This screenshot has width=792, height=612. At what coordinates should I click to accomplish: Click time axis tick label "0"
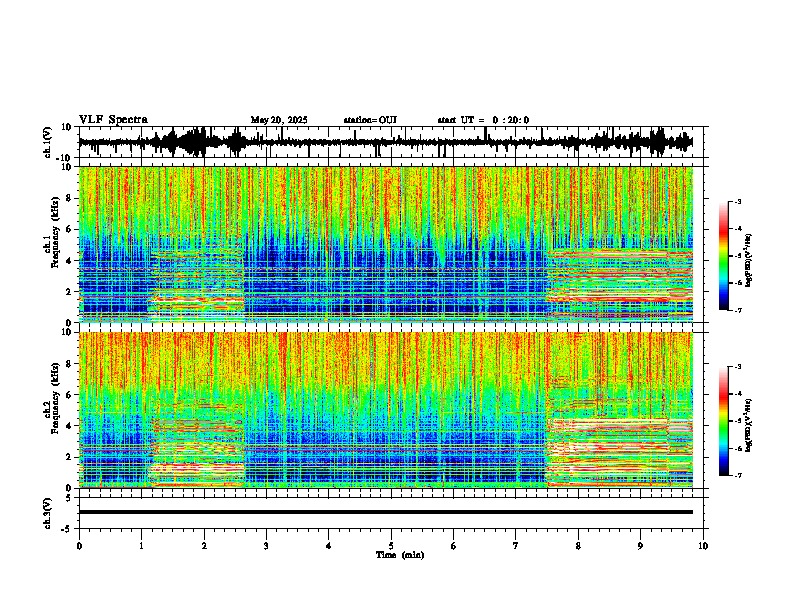tap(79, 546)
